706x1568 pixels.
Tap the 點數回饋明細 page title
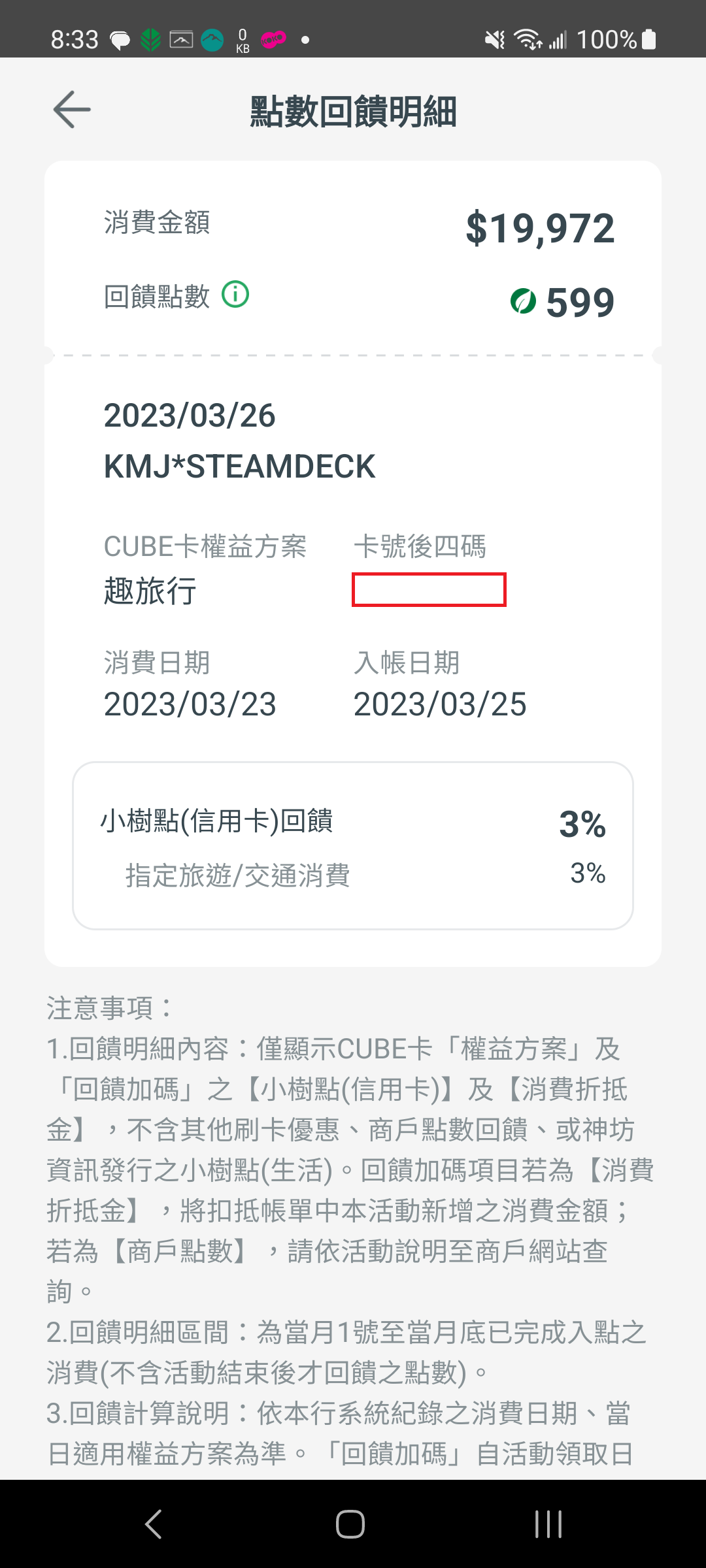click(x=353, y=112)
